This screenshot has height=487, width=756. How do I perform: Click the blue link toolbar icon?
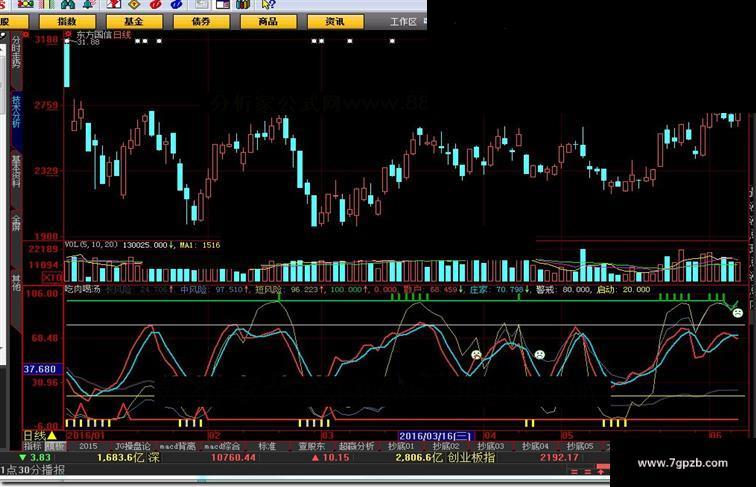pos(176,4)
